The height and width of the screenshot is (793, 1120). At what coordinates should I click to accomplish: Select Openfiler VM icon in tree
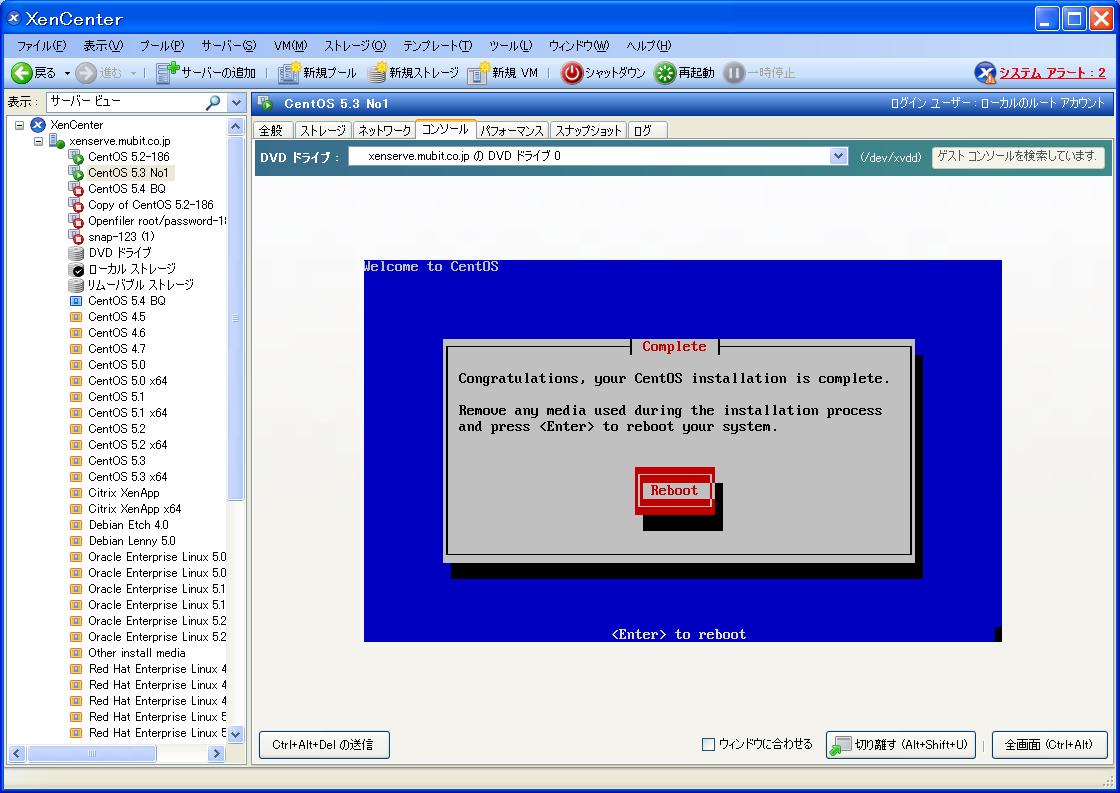point(76,221)
